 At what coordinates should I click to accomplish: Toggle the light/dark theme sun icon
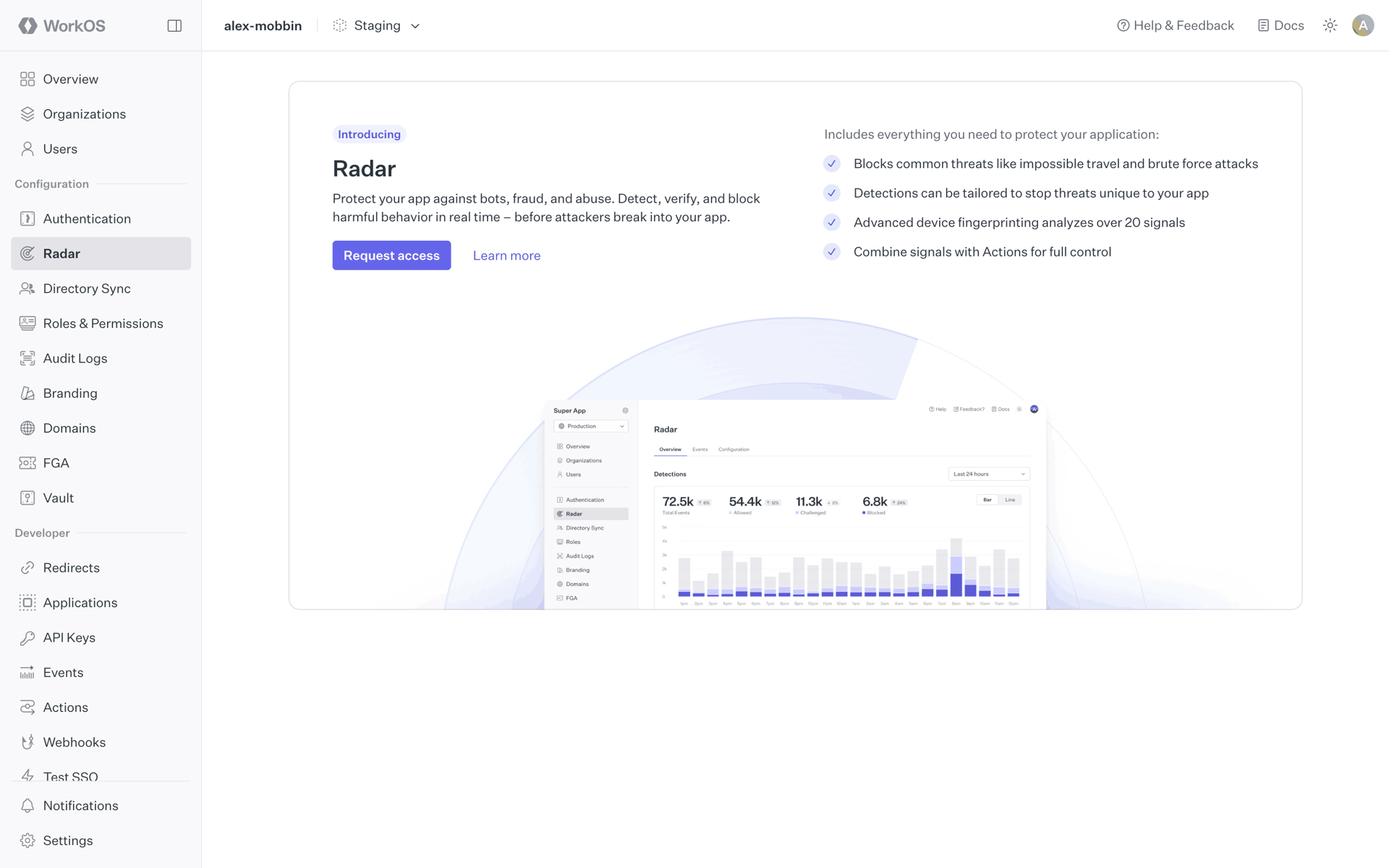tap(1330, 25)
